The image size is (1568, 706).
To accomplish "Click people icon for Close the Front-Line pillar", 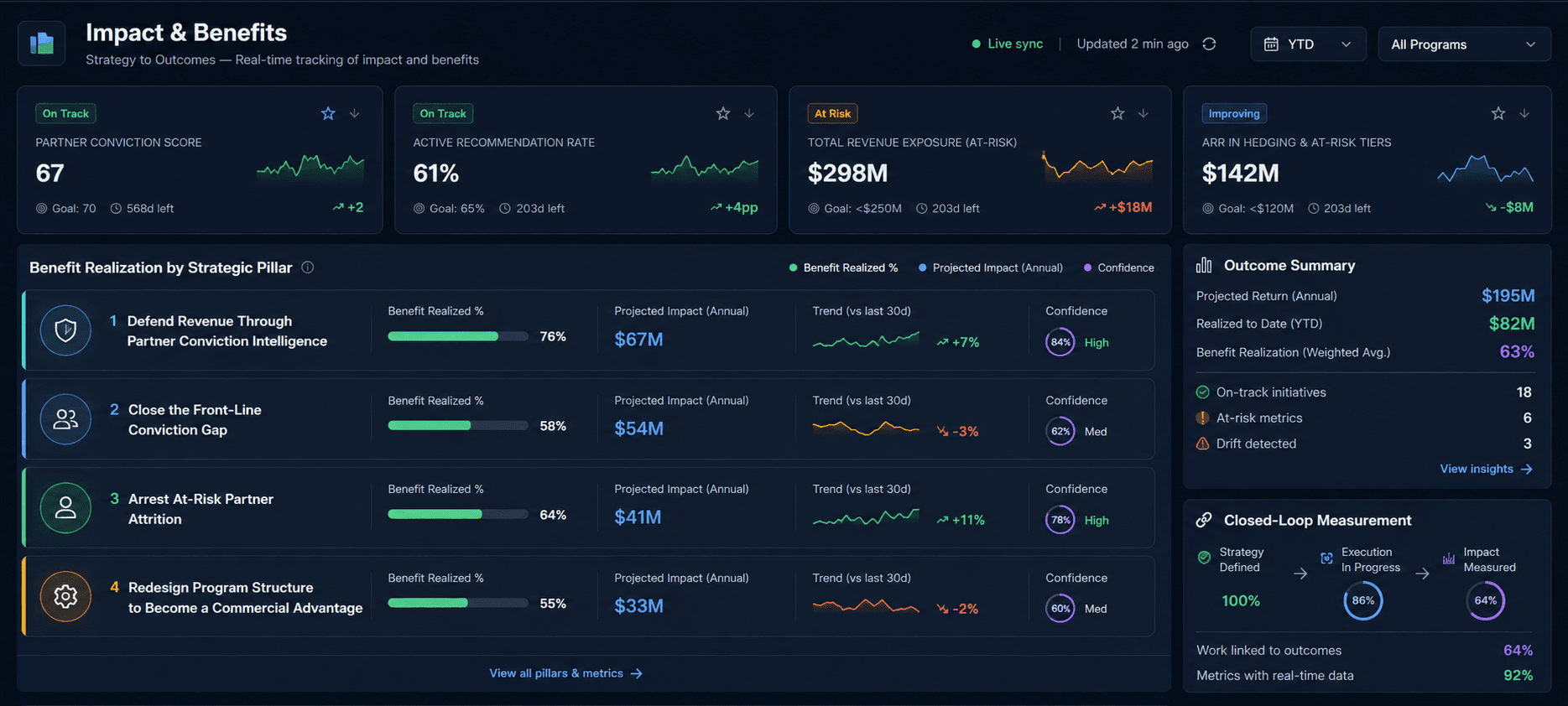I will [x=65, y=419].
